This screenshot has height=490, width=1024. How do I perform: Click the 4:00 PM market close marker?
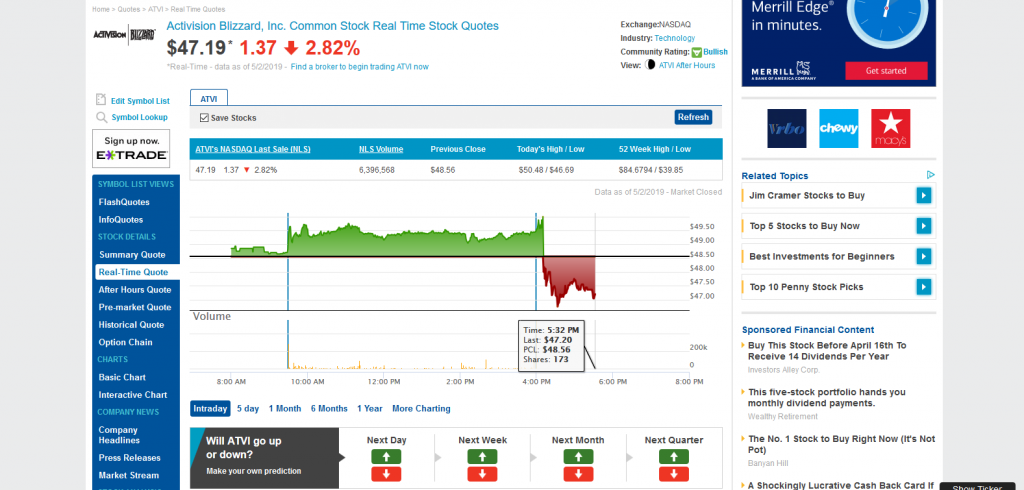536,261
